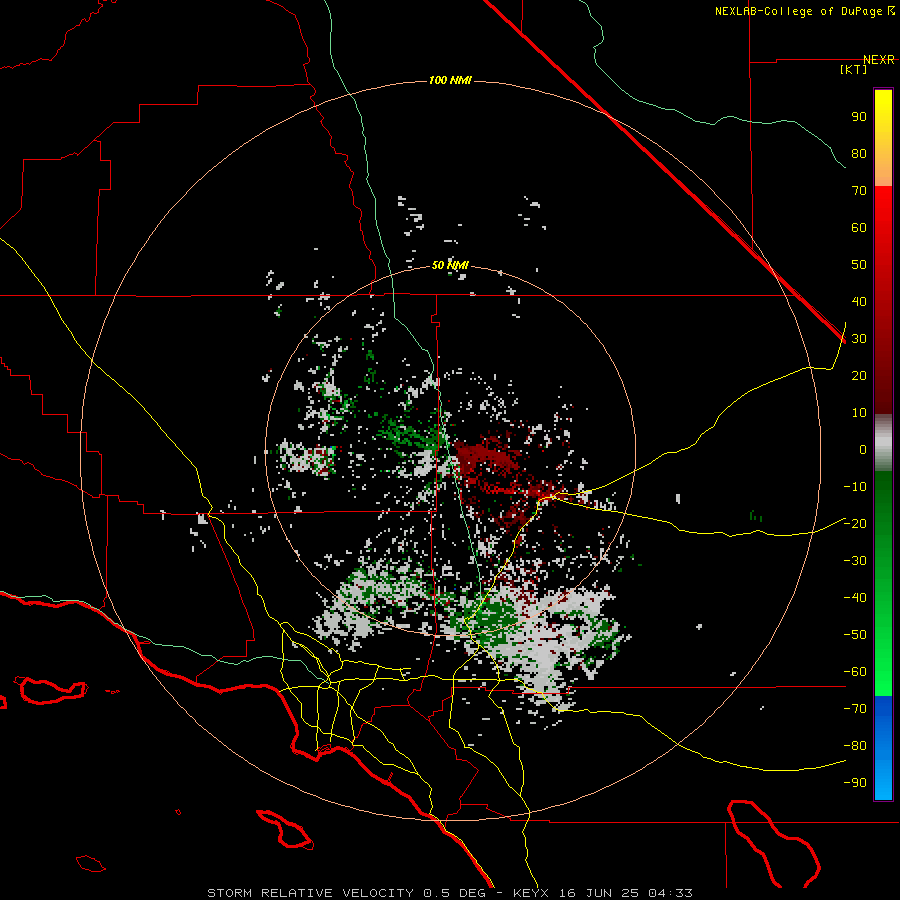Screen dimensions: 900x900
Task: Click the positive 30 scale value
Action: (x=859, y=339)
